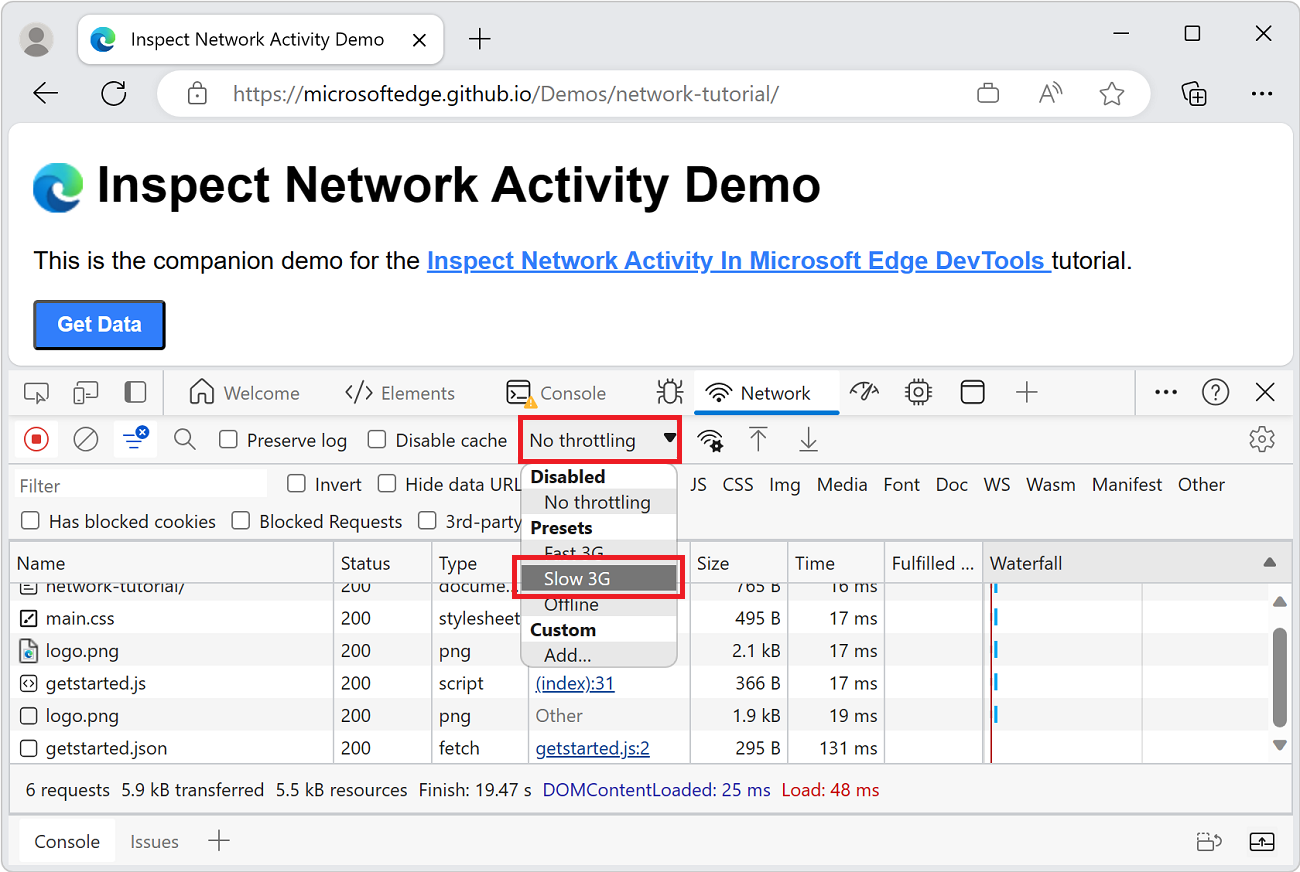
Task: Clear the network log
Action: (86, 439)
